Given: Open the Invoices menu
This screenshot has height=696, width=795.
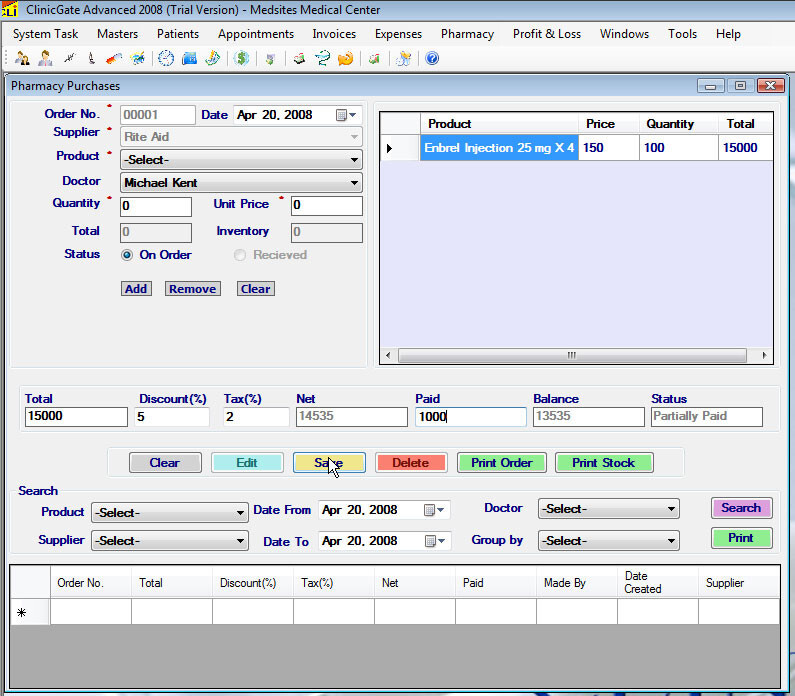Looking at the screenshot, I should (334, 34).
